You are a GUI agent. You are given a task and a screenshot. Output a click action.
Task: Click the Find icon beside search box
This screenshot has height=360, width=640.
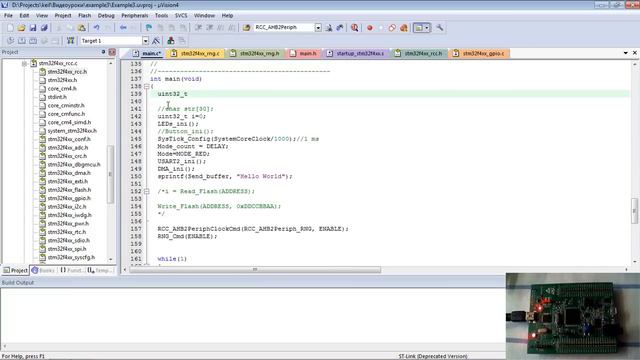329,28
